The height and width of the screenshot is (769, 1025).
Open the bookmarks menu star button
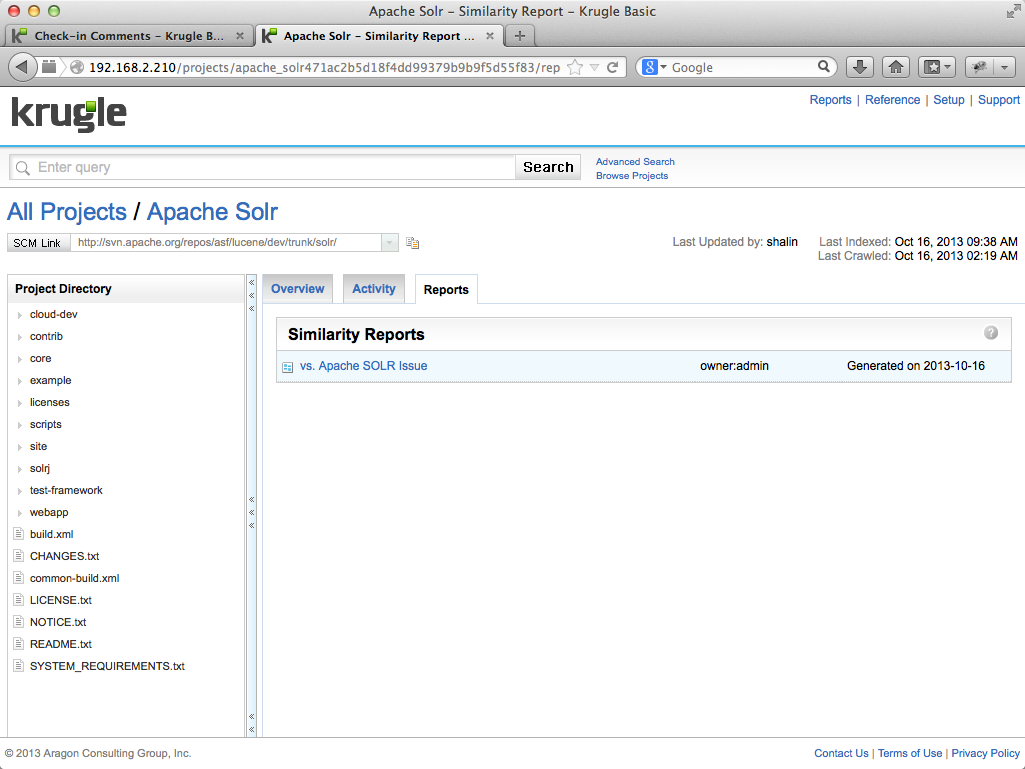937,67
